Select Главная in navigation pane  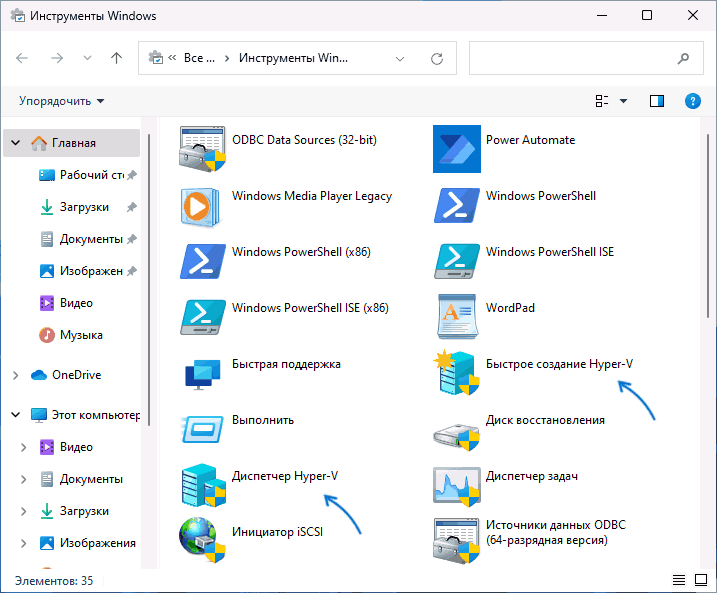pyautogui.click(x=71, y=143)
